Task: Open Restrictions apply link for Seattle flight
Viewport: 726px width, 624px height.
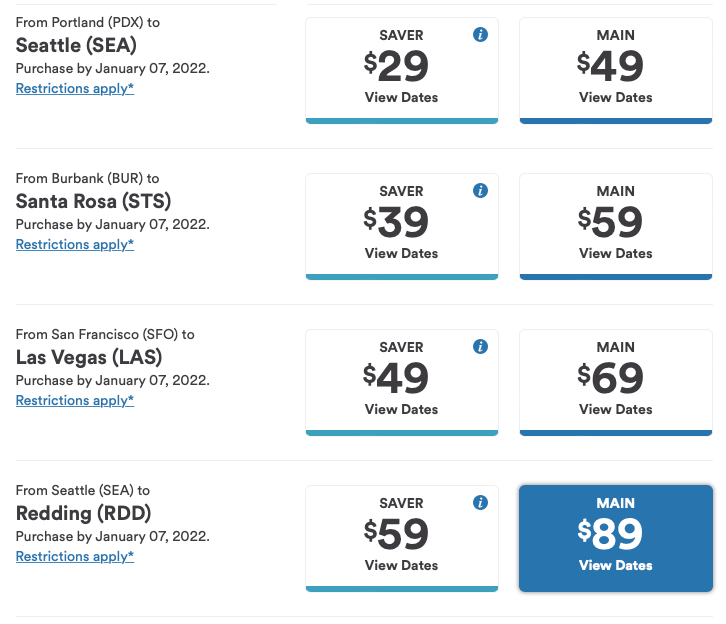Action: pos(75,89)
